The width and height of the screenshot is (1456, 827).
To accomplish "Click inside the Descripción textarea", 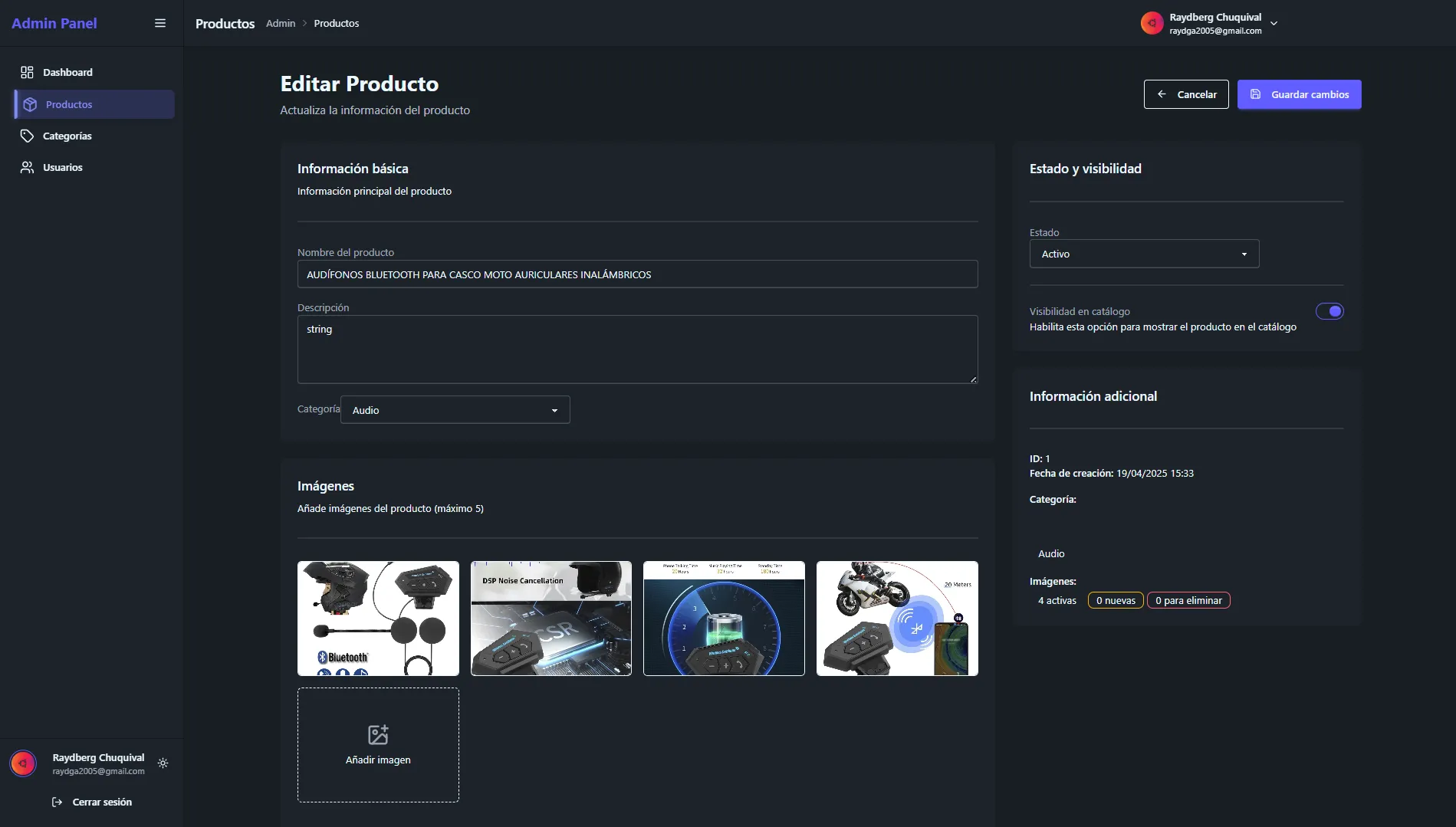I will pyautogui.click(x=636, y=350).
